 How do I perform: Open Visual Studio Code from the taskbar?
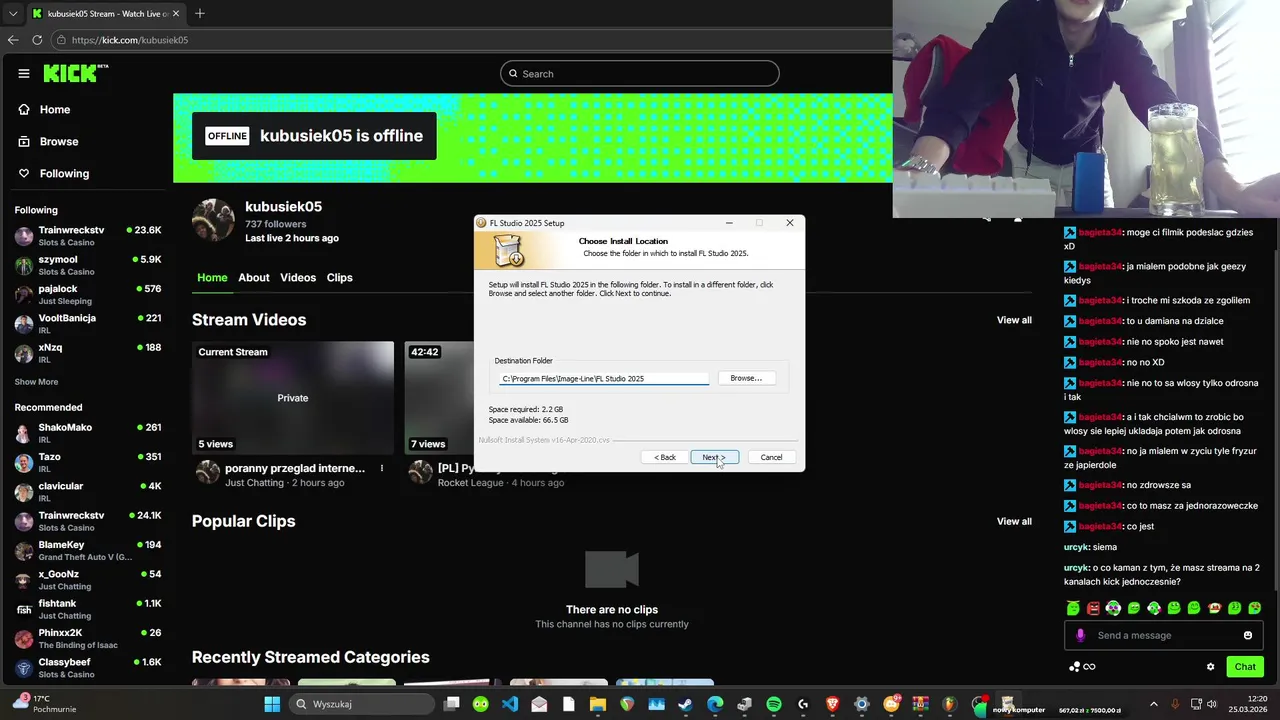pyautogui.click(x=510, y=704)
